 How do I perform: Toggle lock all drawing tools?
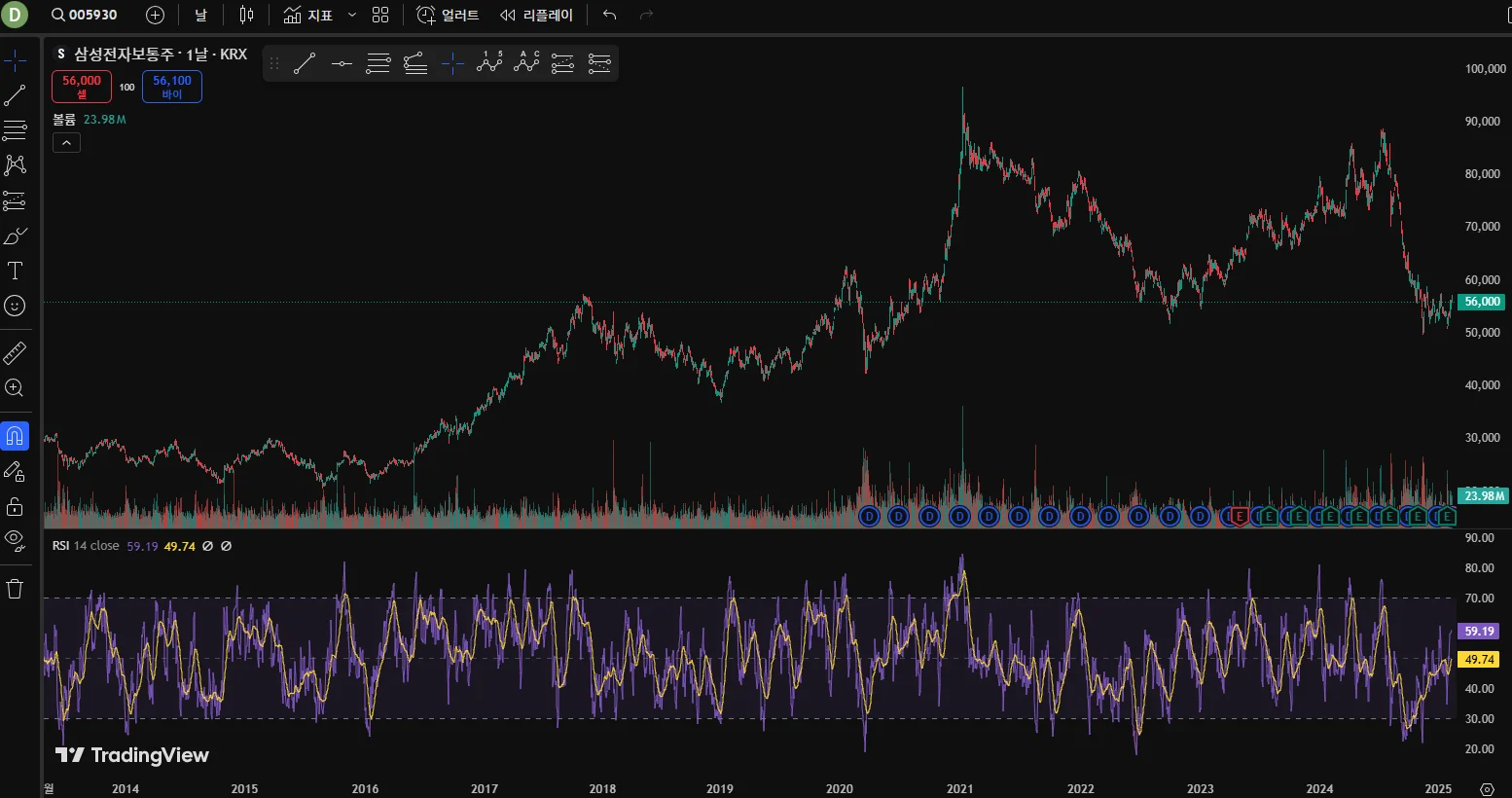coord(15,506)
